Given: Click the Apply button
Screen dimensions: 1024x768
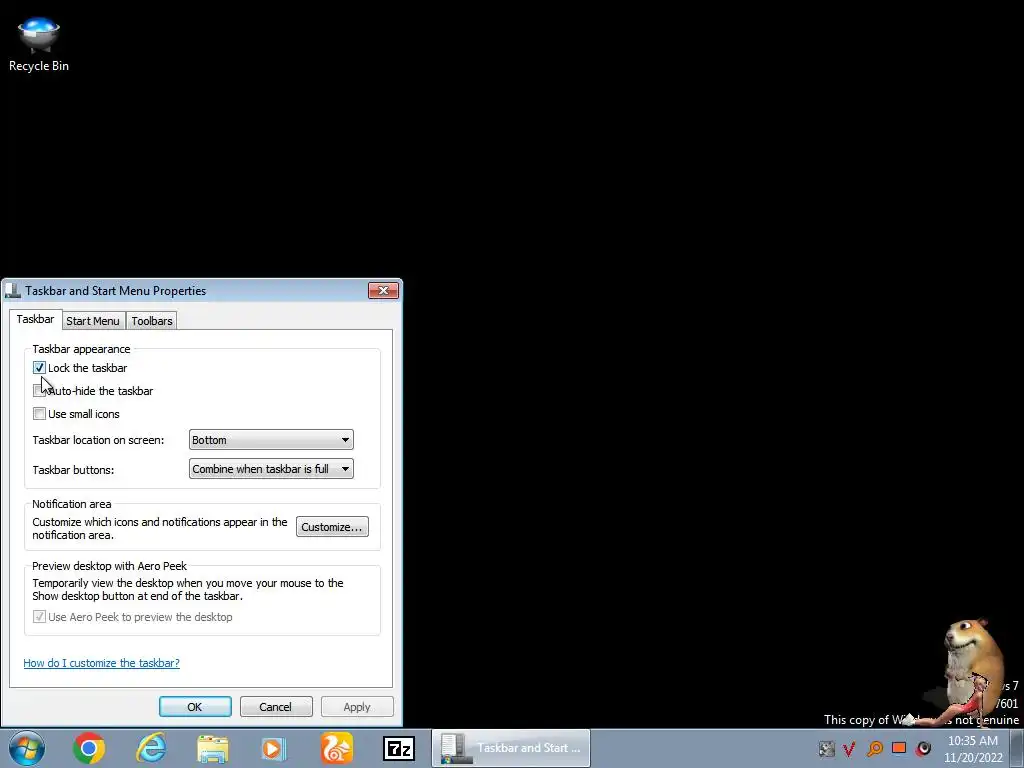Looking at the screenshot, I should [357, 707].
